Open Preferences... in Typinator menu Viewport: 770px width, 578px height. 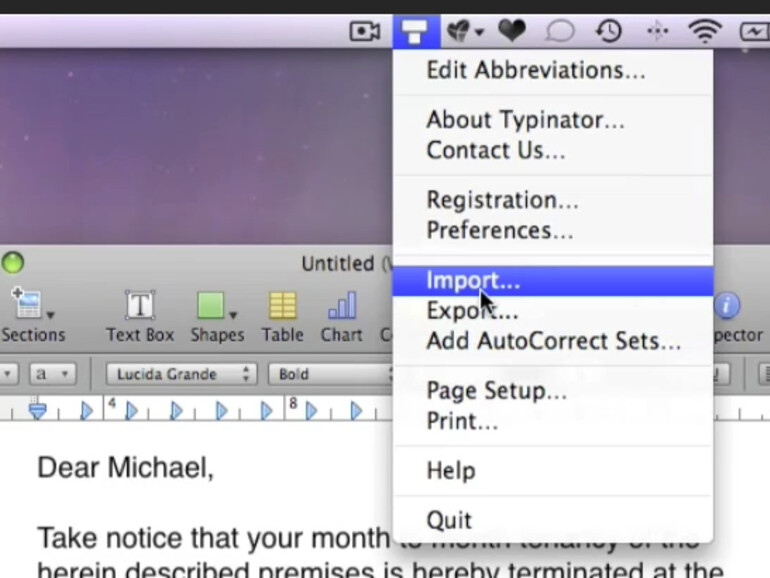click(x=553, y=230)
